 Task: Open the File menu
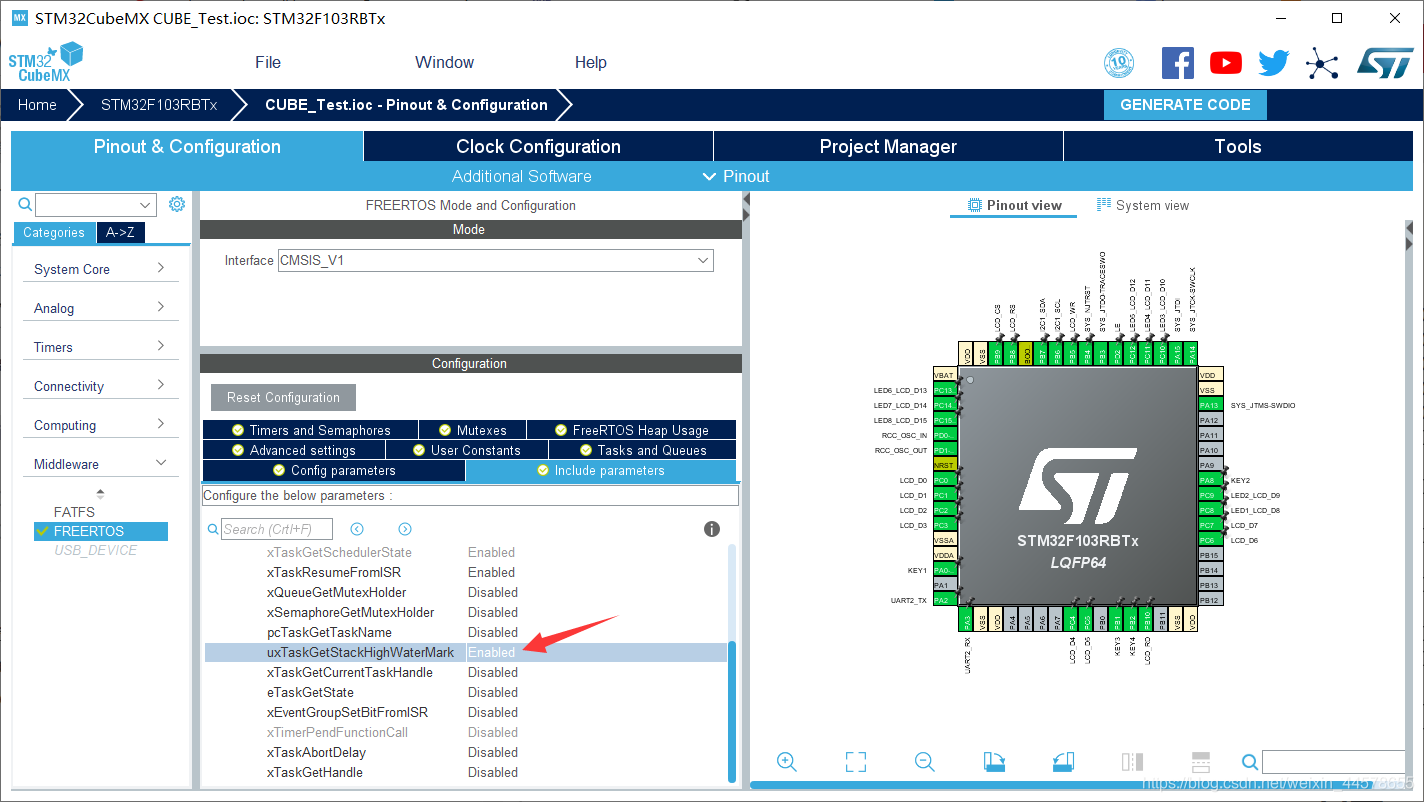pos(268,62)
